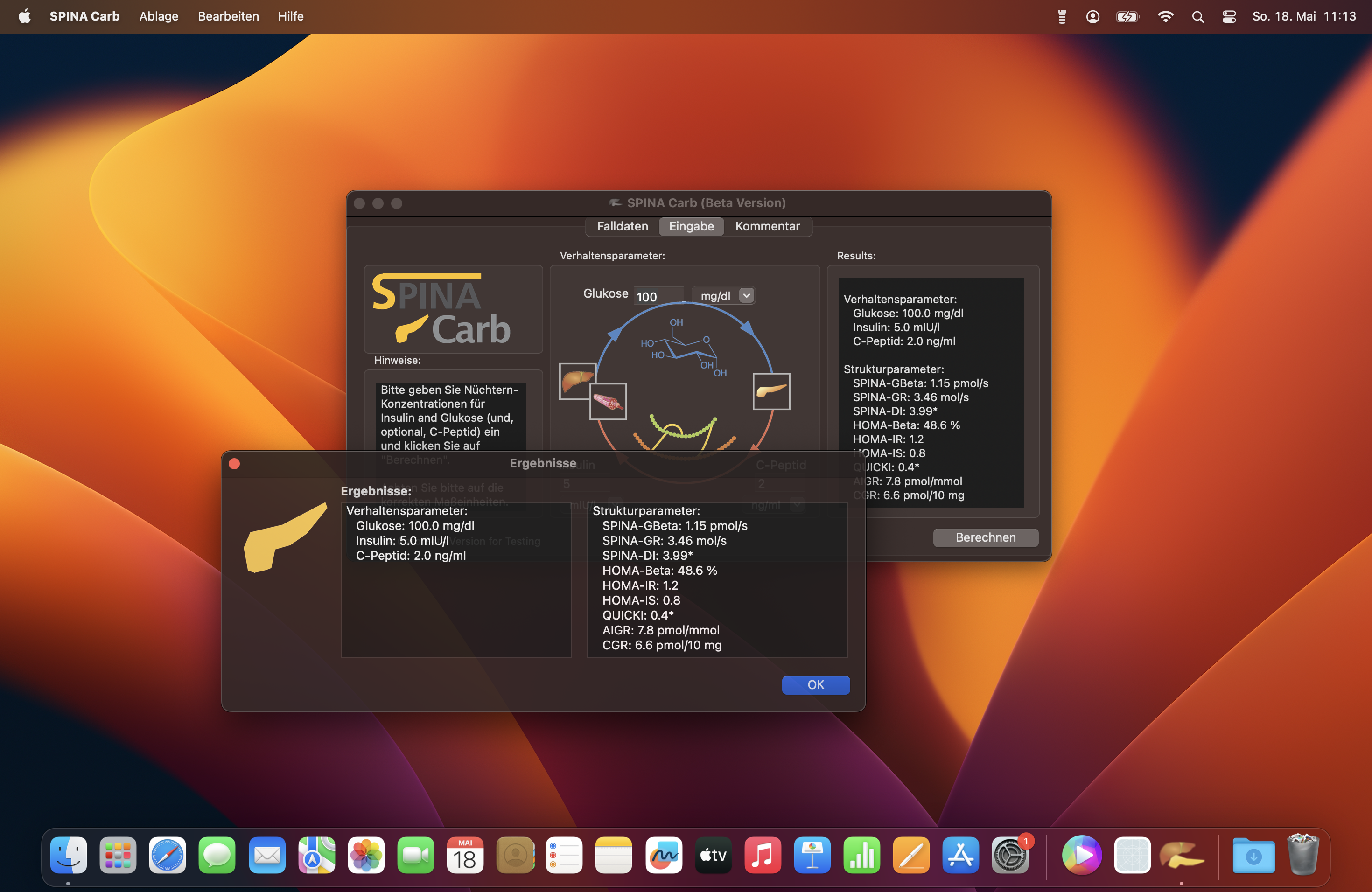Open Photos from the dock
This screenshot has height=892, width=1372.
(x=366, y=855)
